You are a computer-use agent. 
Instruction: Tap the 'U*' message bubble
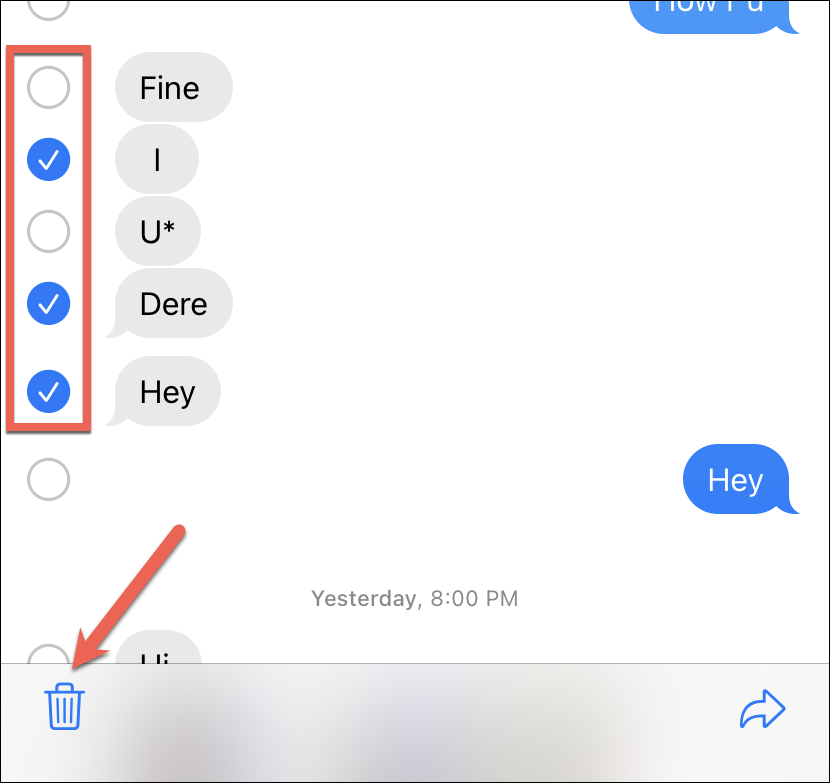[x=158, y=231]
